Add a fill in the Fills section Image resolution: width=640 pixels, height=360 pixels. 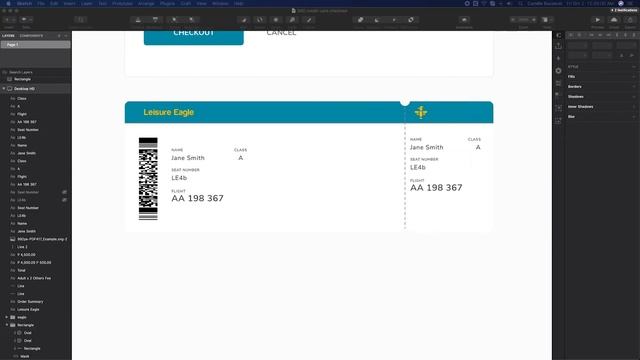click(x=634, y=77)
